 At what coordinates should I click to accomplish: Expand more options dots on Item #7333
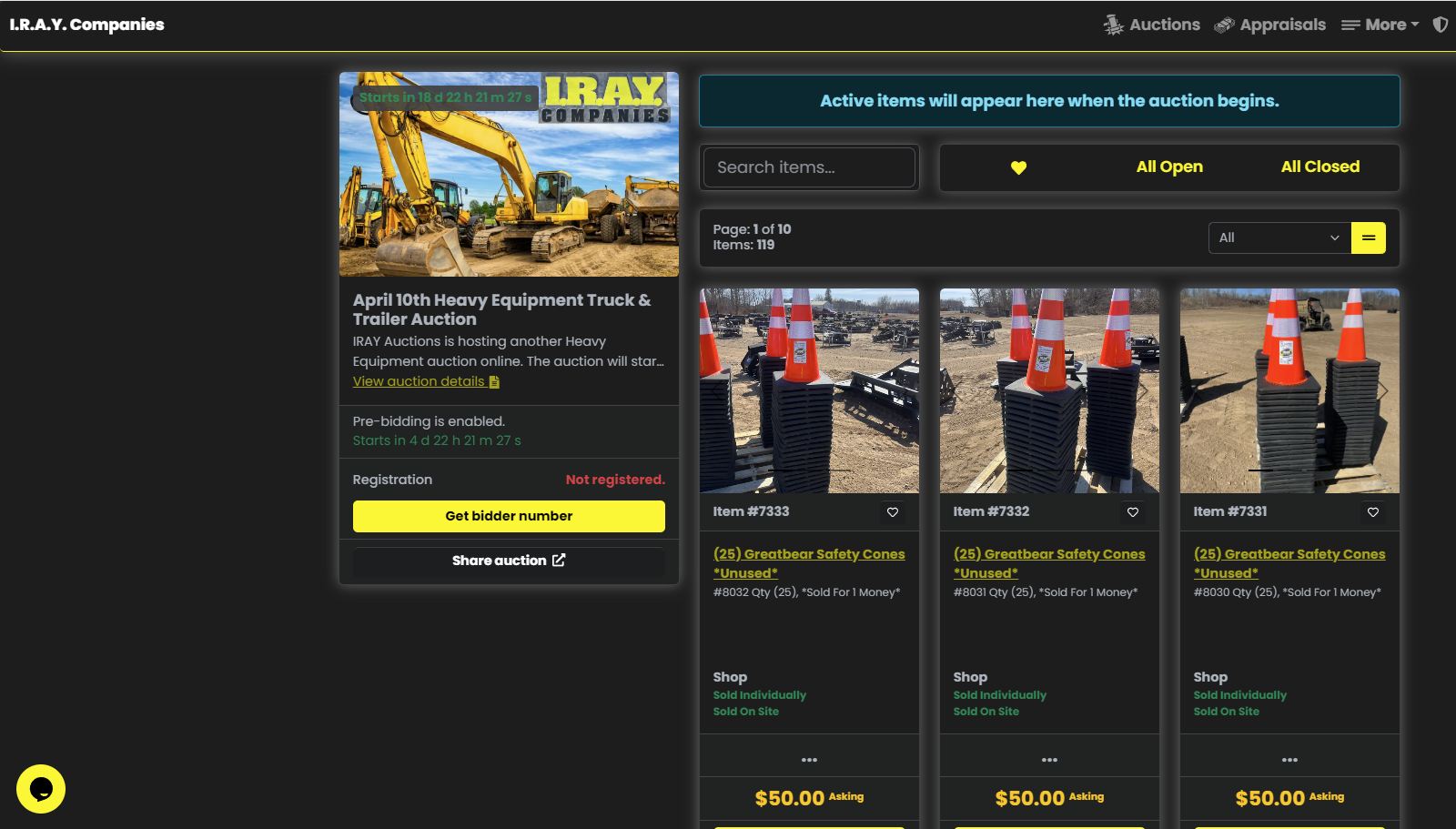pos(809,760)
